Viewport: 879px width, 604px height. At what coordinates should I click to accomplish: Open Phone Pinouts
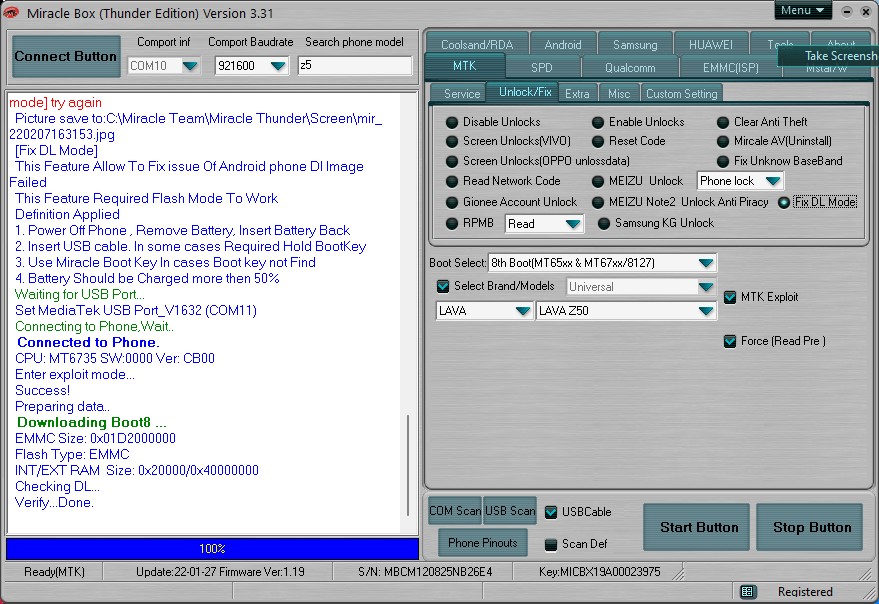tap(483, 543)
